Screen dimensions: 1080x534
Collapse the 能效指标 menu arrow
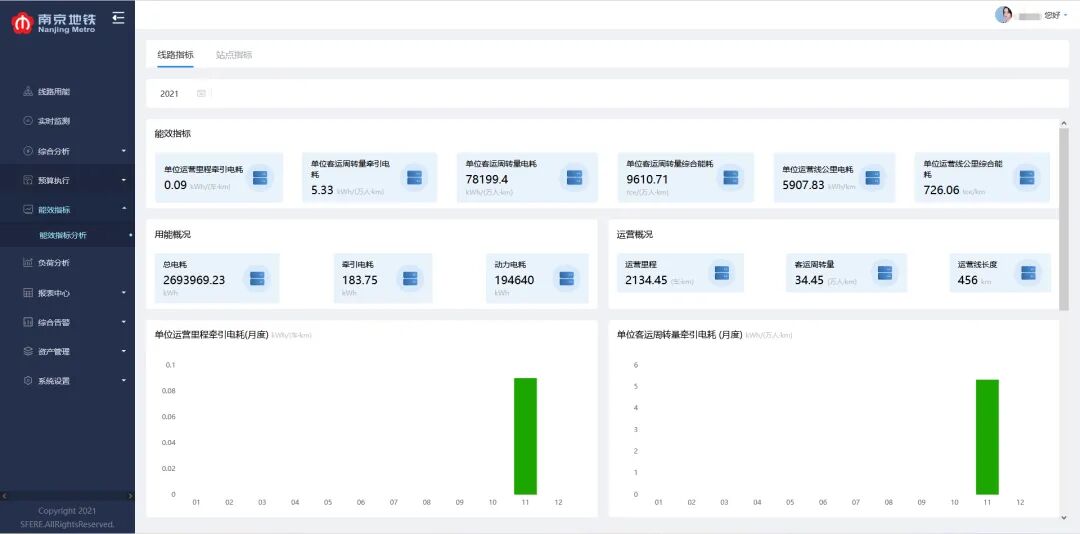click(124, 209)
